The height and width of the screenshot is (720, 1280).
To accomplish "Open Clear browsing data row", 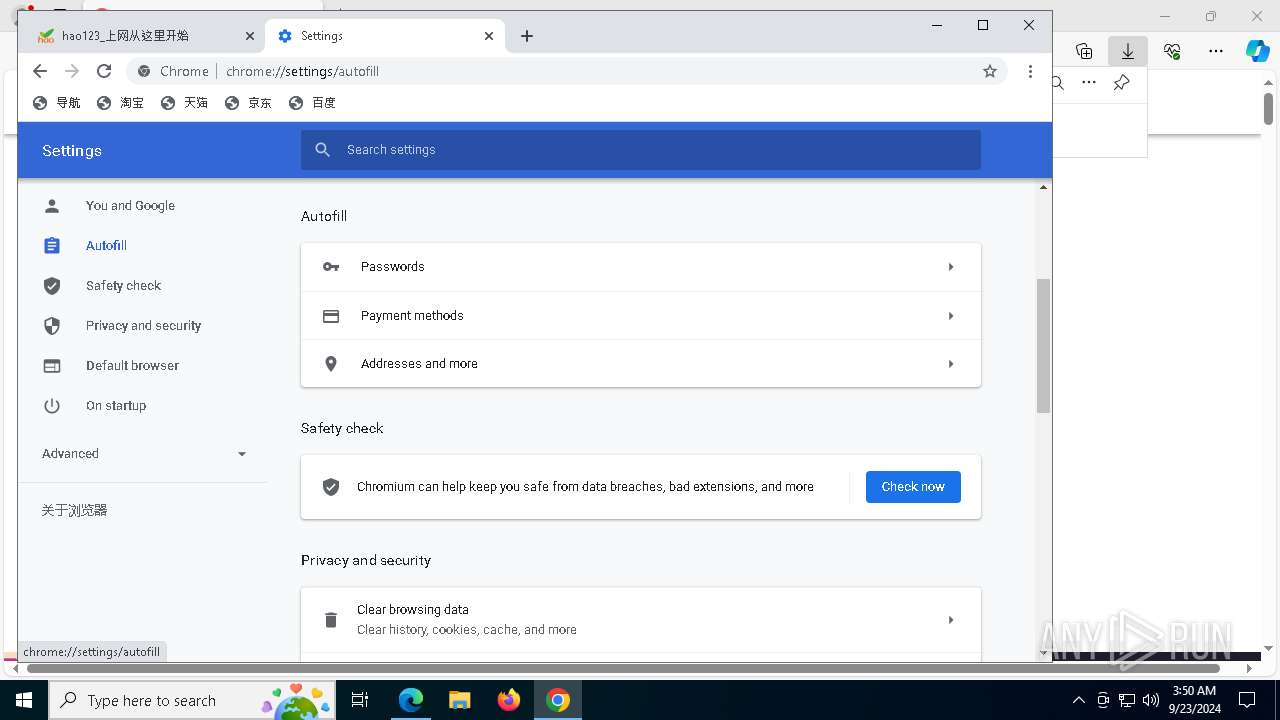I will (x=641, y=620).
